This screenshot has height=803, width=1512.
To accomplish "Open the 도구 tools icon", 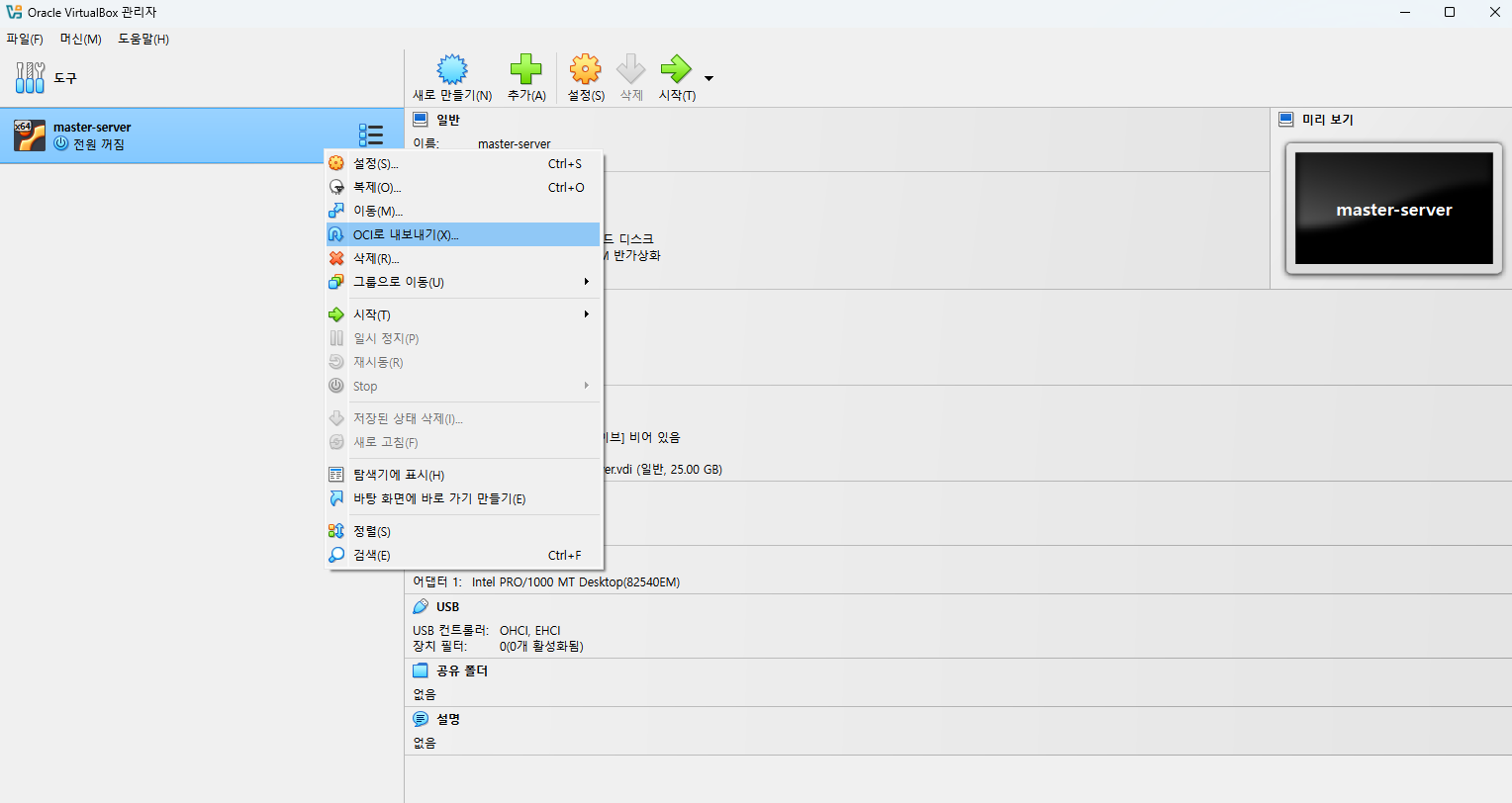I will point(30,77).
